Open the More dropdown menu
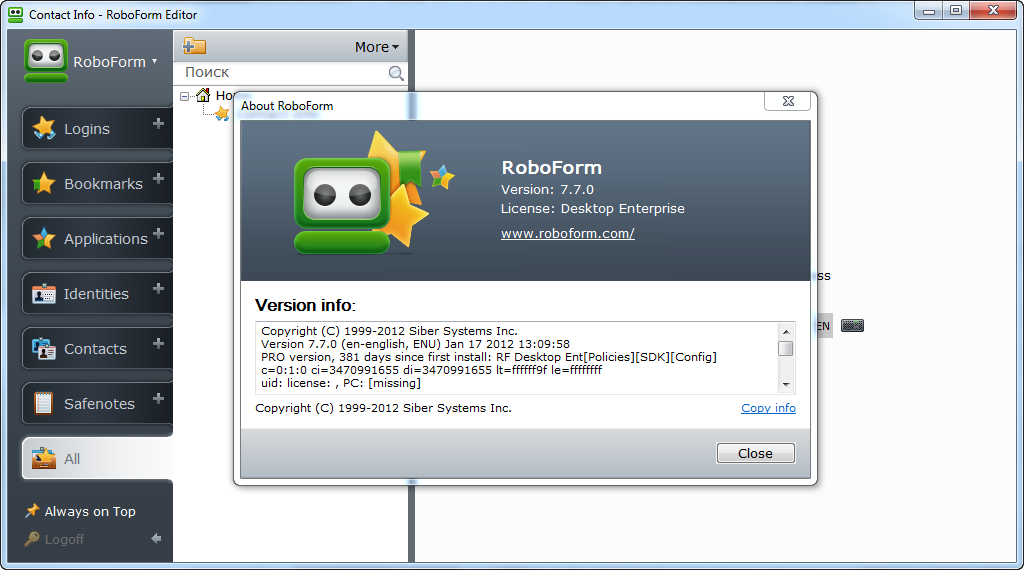This screenshot has height=570, width=1024. [377, 47]
